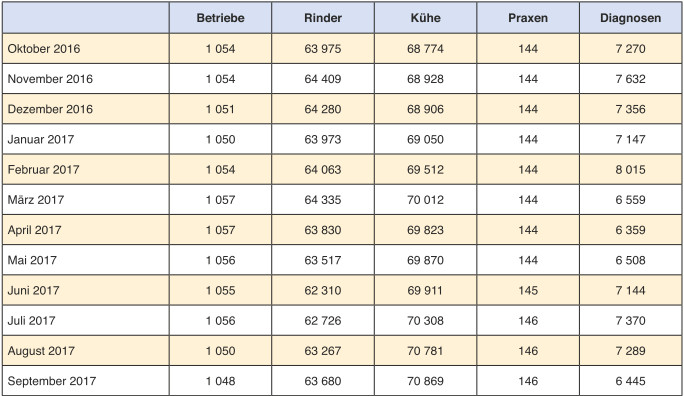Screen dimensions: 684x396
Task: Select the Dezember 2016 row label
Action: [50, 109]
